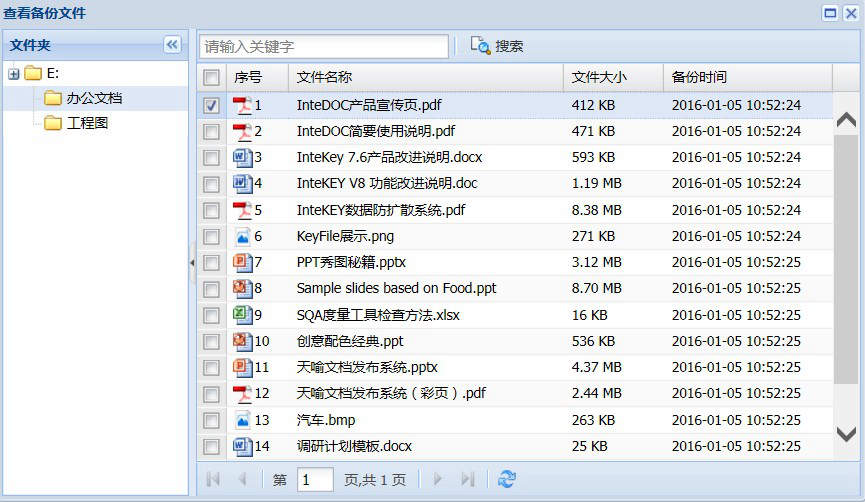Go to the first page using the paging icon
865x502 pixels.
pos(213,479)
